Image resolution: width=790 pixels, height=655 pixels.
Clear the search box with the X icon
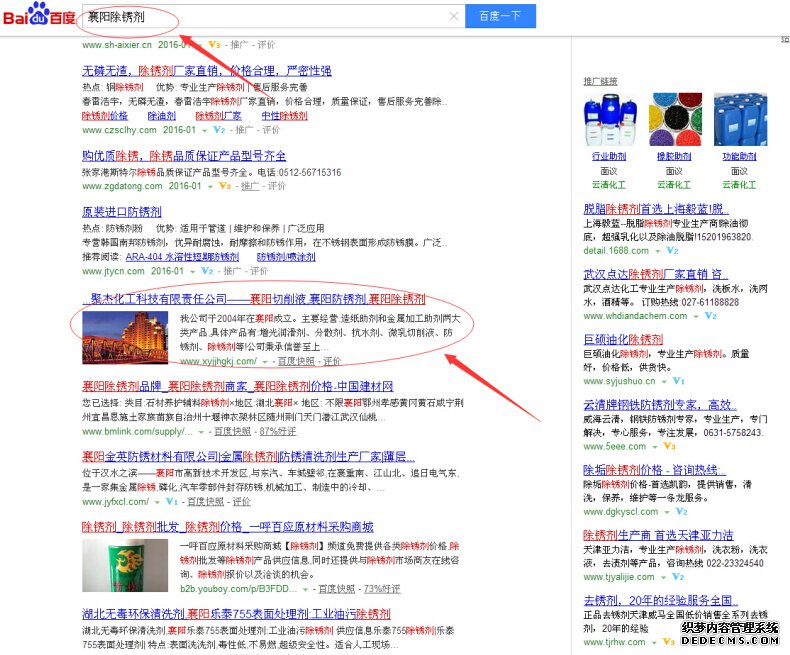point(453,17)
